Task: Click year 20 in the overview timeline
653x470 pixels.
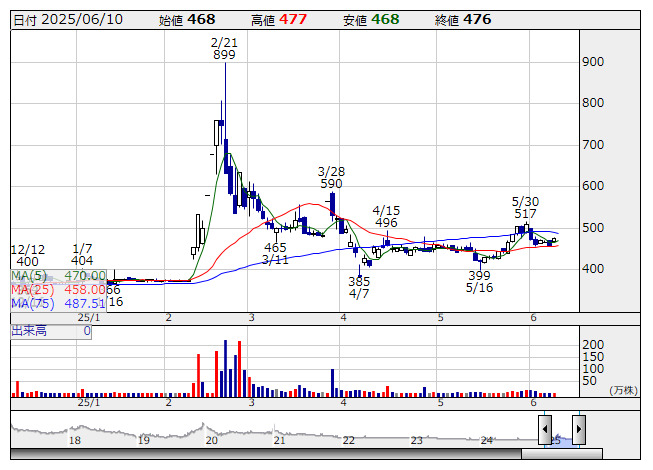Action: 211,440
